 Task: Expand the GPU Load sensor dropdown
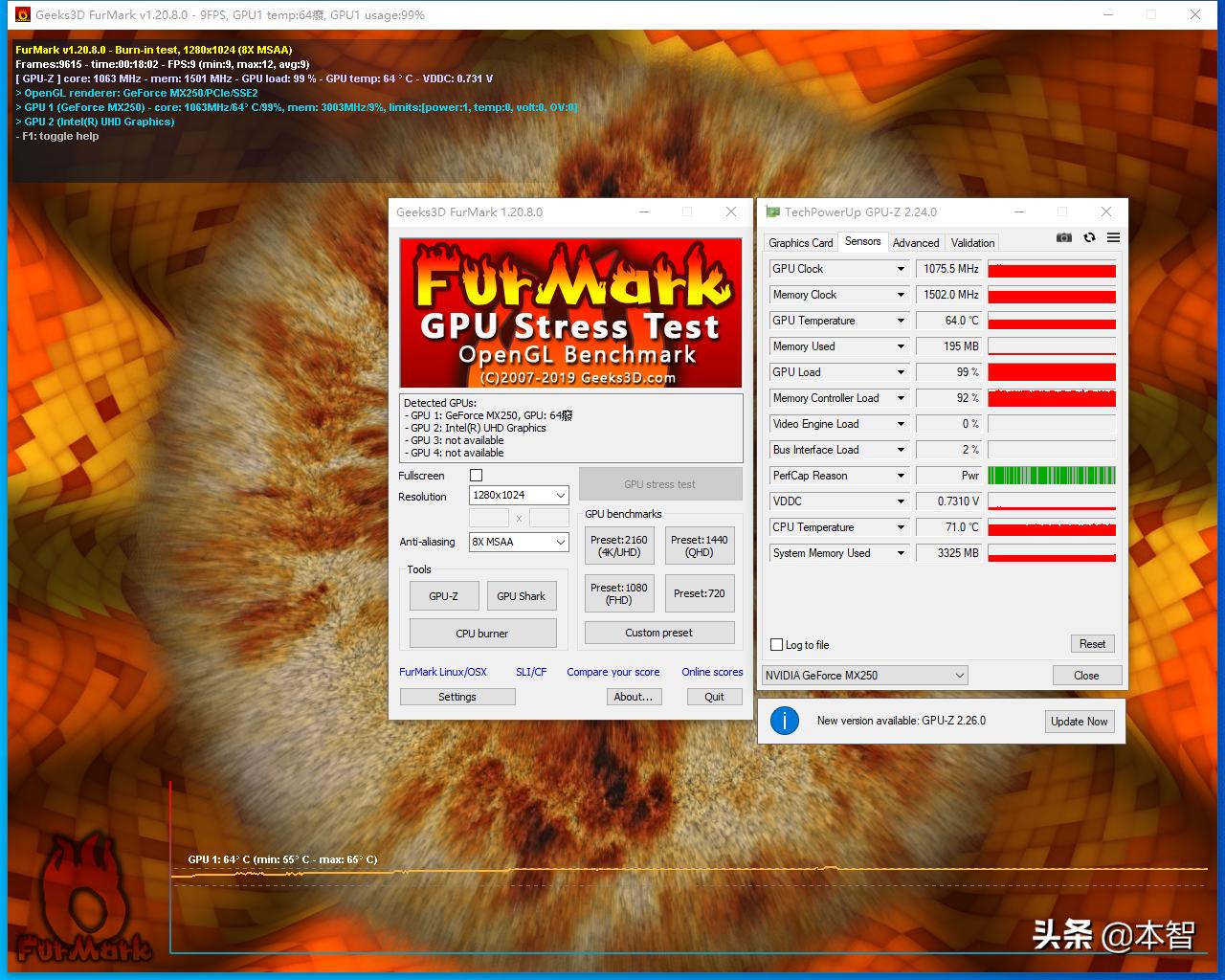[x=901, y=372]
